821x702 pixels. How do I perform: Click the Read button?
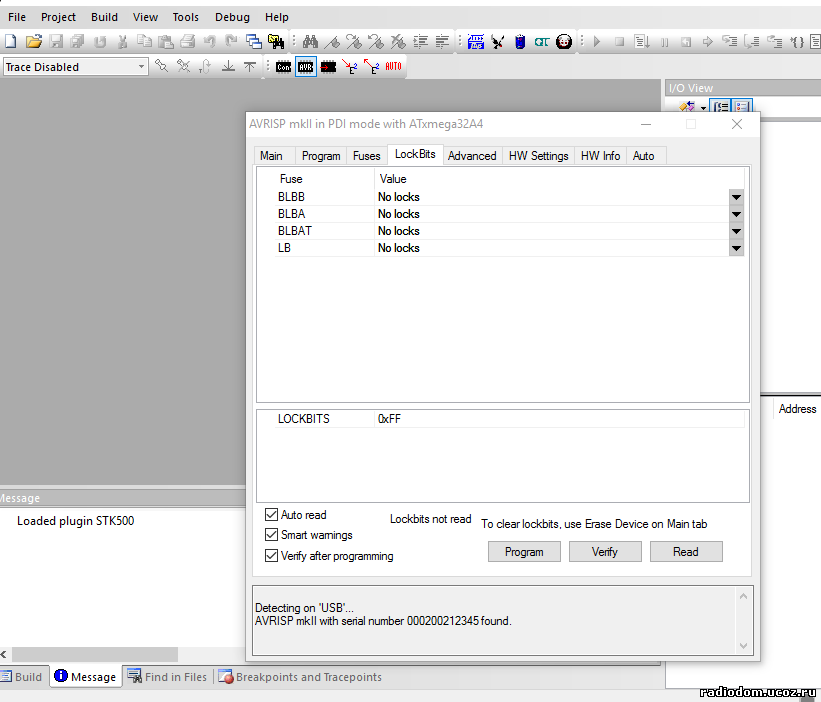click(686, 552)
